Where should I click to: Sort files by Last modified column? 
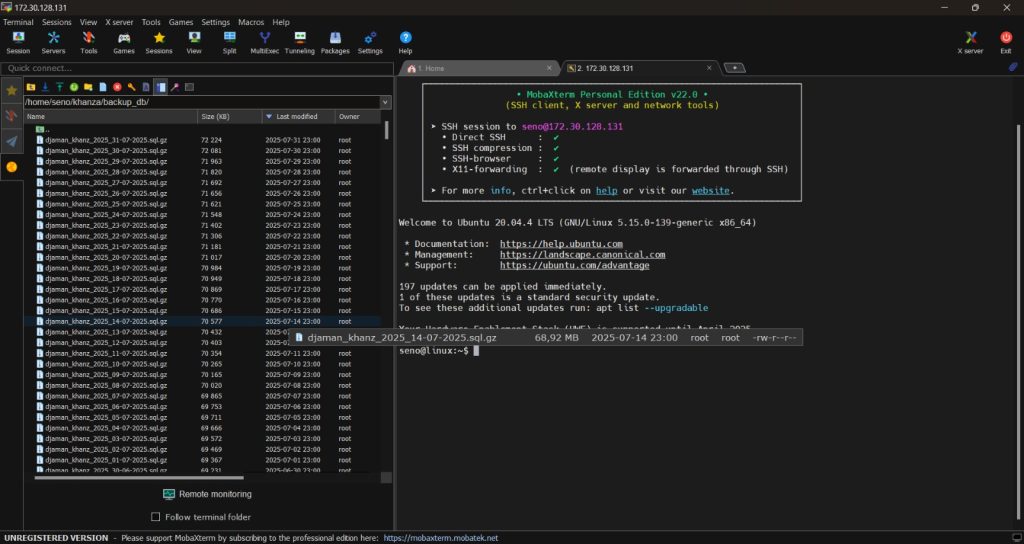click(296, 117)
